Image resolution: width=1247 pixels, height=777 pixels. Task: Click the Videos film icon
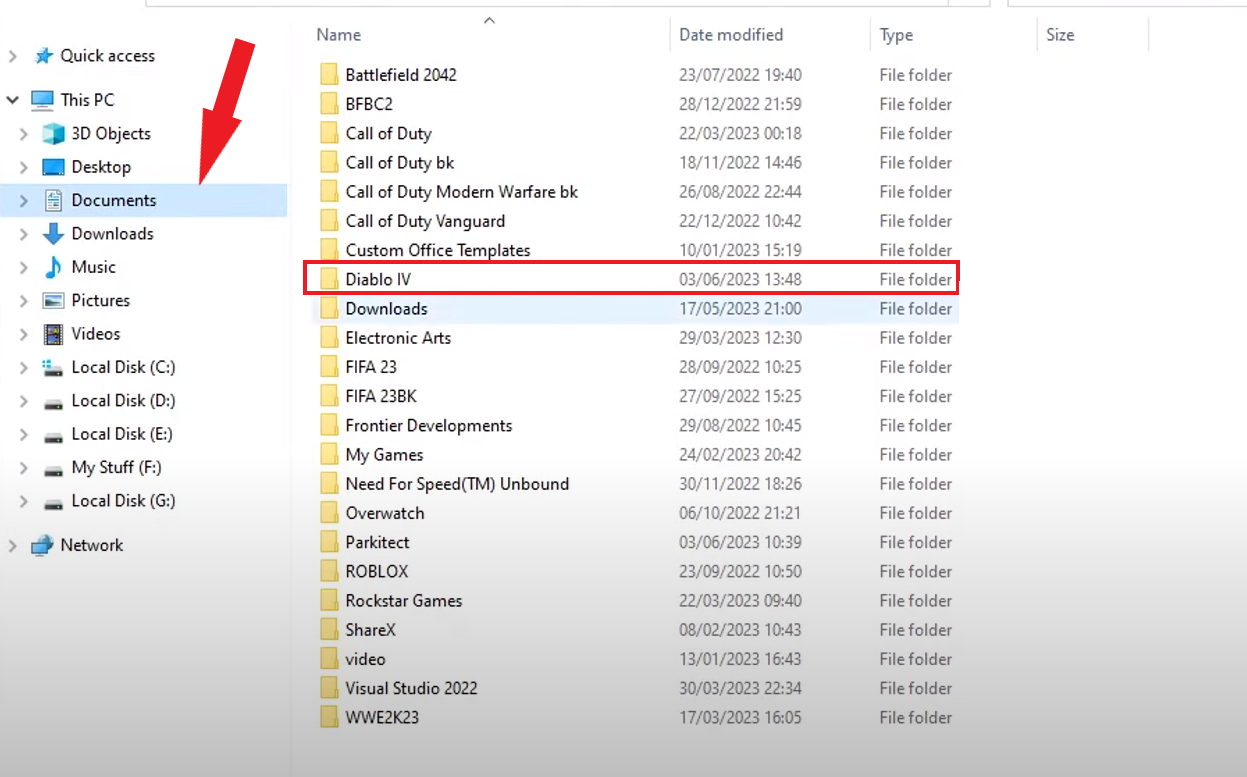[53, 334]
